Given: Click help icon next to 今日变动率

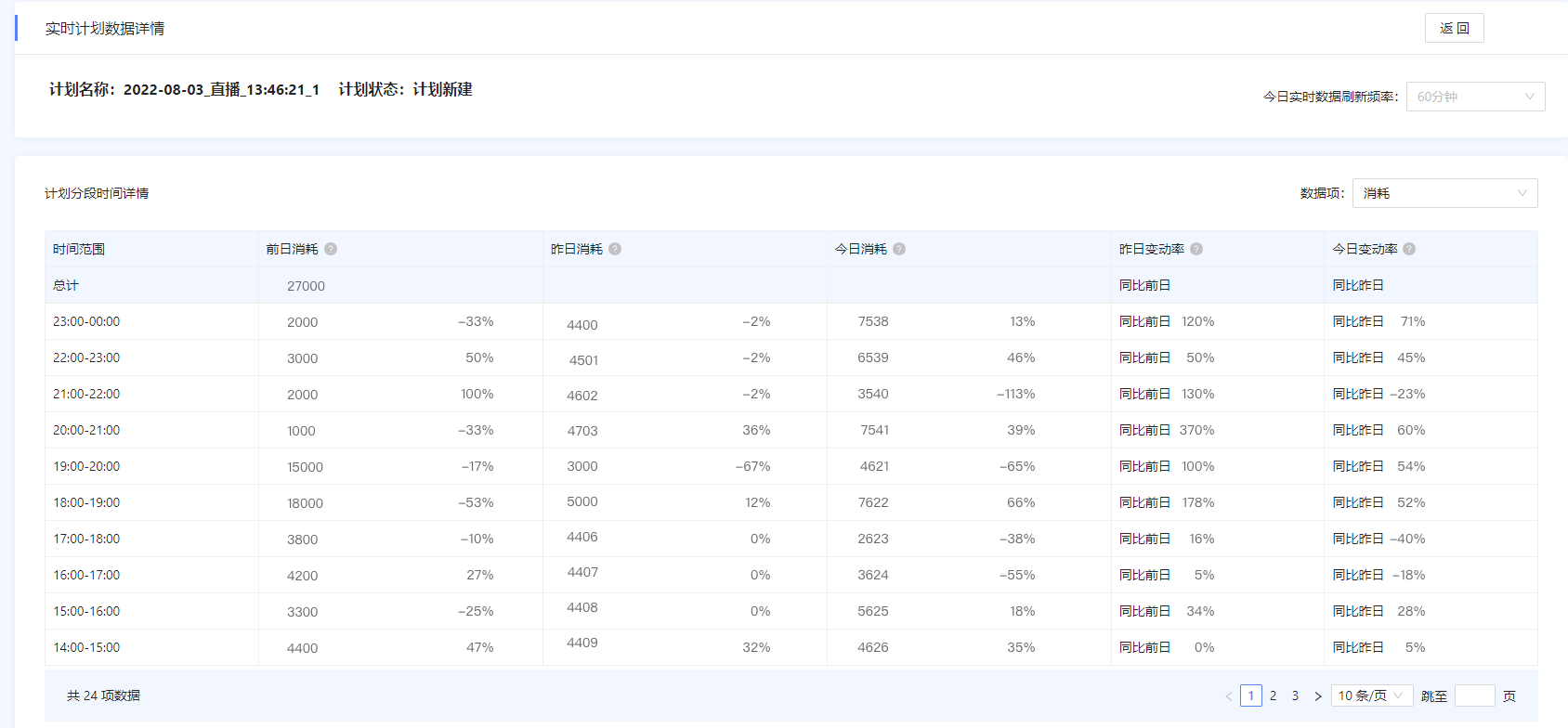Looking at the screenshot, I should pos(1409,249).
